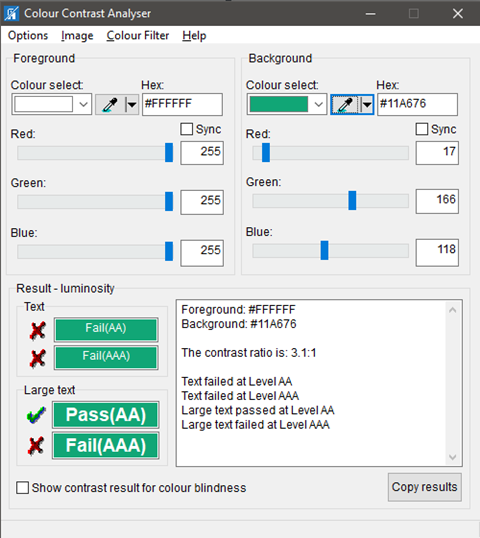Open foreground Colour select dropdown
The image size is (480, 538).
[51, 104]
